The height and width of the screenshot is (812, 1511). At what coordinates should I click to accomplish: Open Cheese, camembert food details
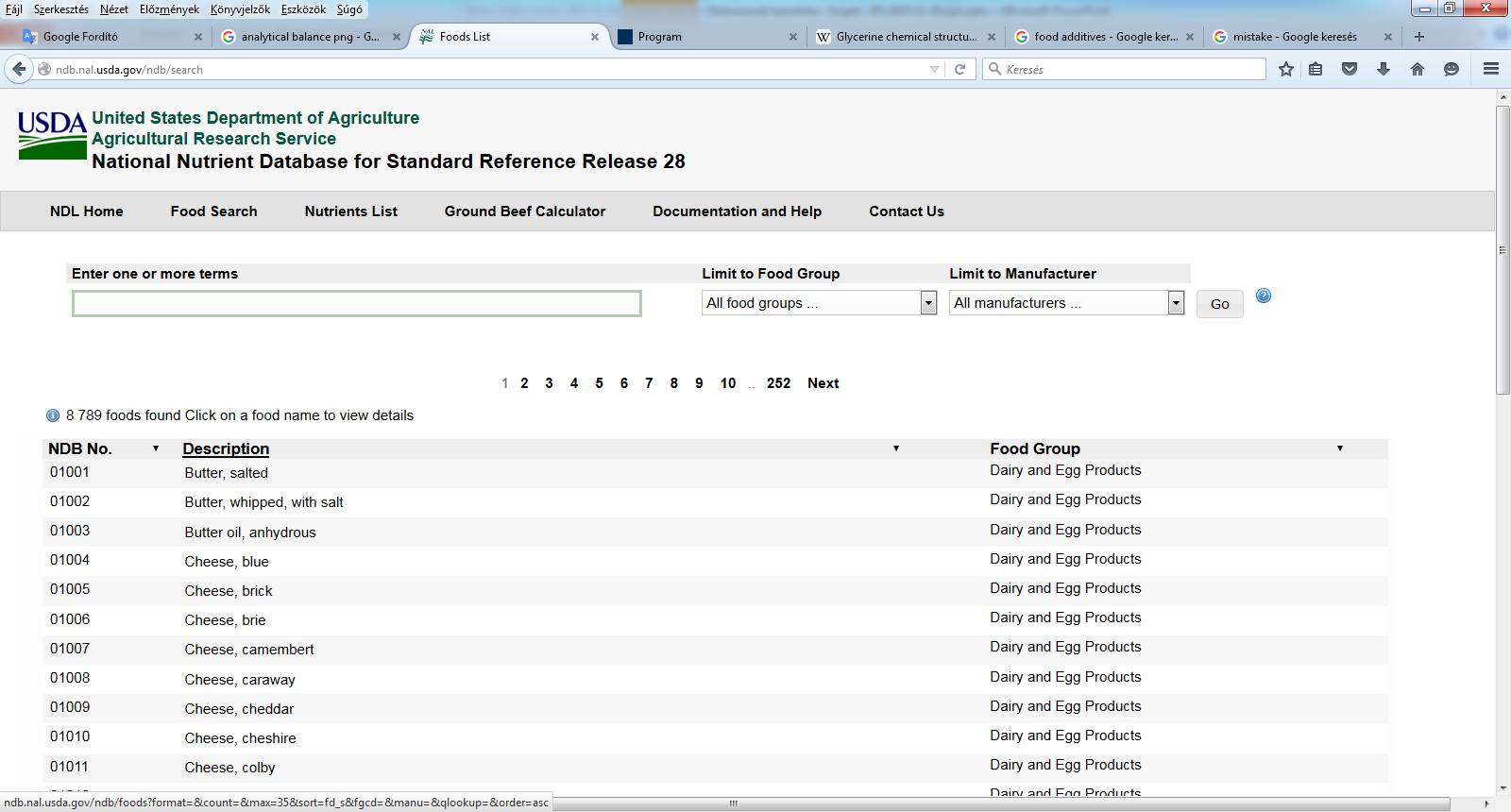point(249,650)
